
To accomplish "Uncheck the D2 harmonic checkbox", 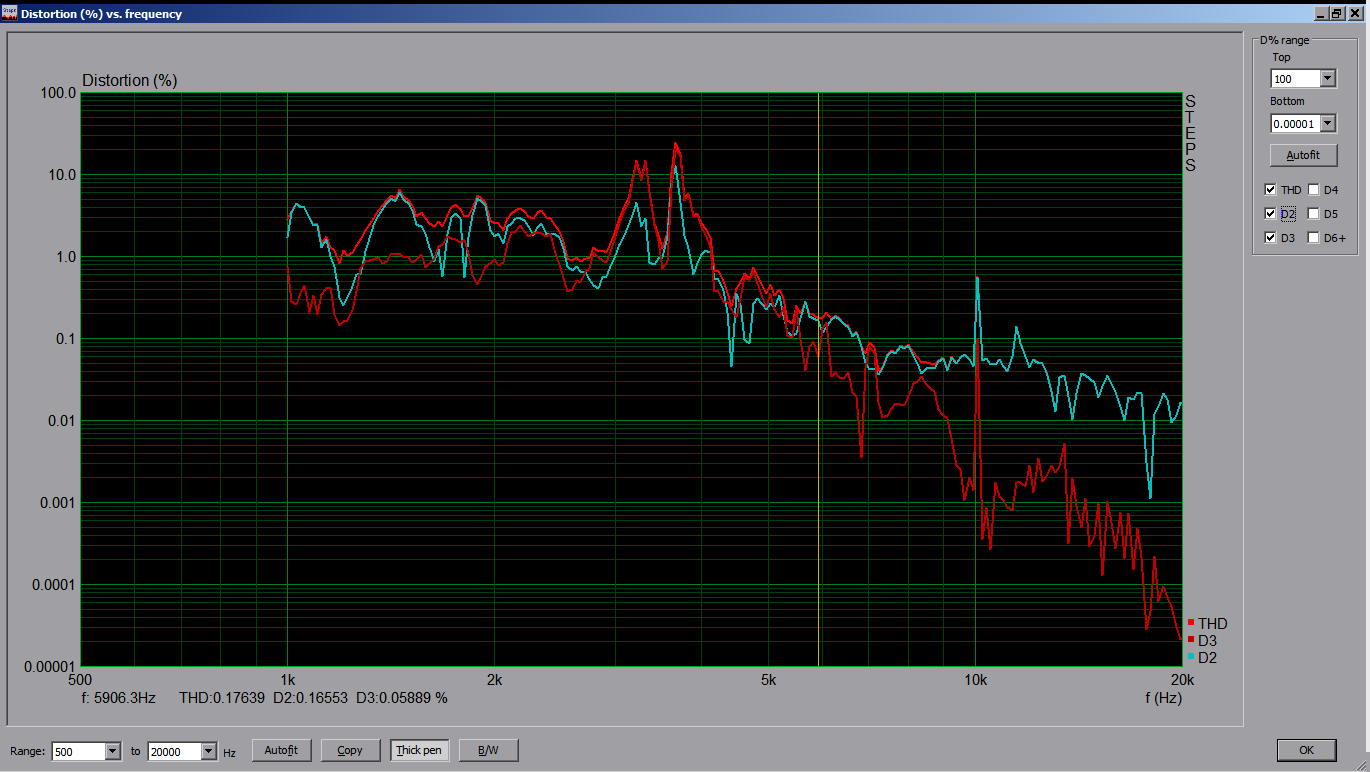I will (x=1270, y=213).
